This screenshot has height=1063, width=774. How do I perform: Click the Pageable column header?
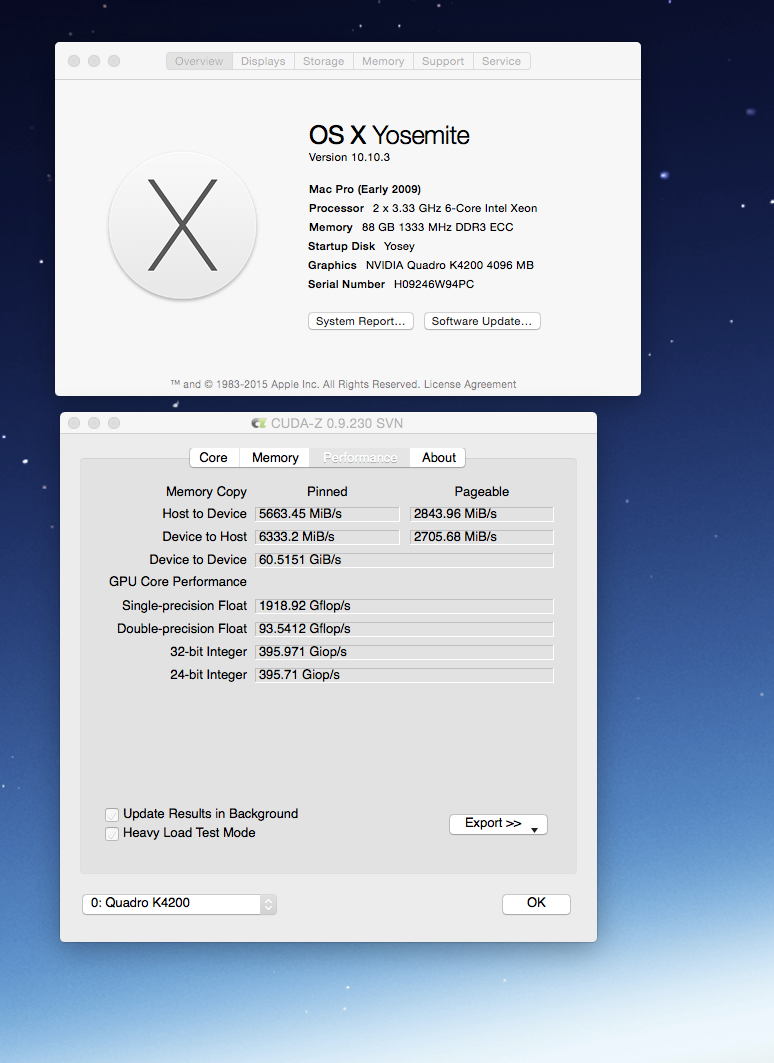pyautogui.click(x=482, y=492)
